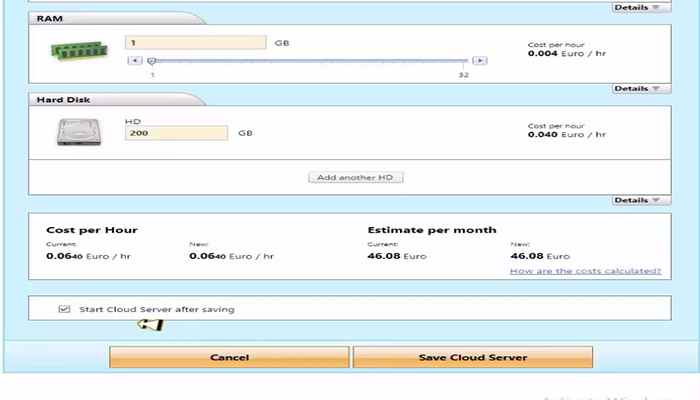700x400 pixels.
Task: Expand Details below the Hard Disk section
Action: (x=641, y=200)
